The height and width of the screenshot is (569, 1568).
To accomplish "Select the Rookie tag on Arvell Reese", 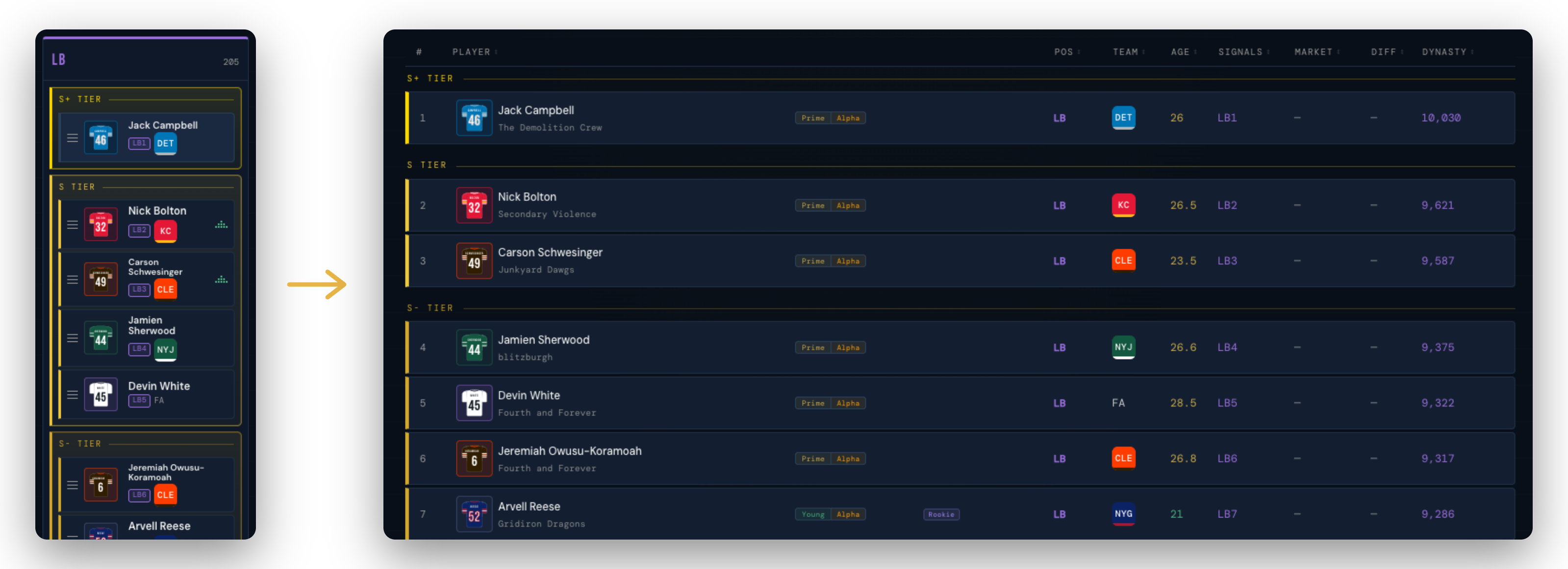I will (x=941, y=515).
